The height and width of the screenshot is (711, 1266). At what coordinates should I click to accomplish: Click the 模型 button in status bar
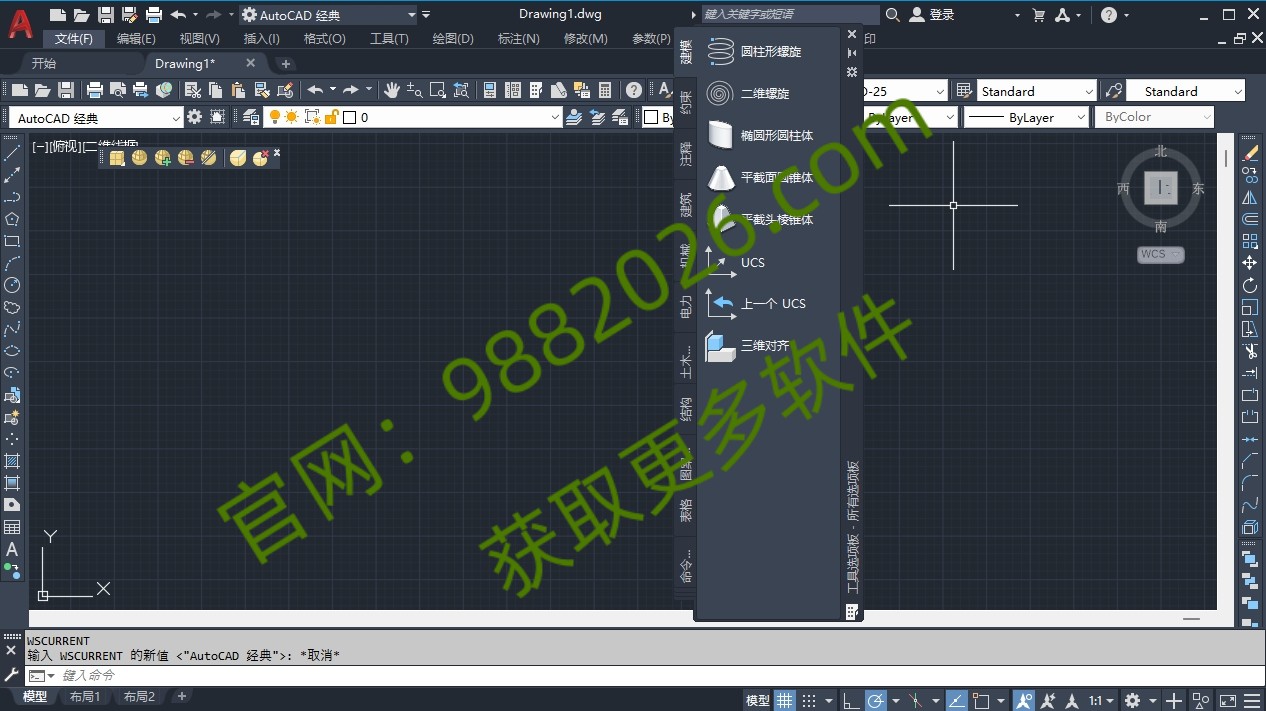[x=757, y=700]
